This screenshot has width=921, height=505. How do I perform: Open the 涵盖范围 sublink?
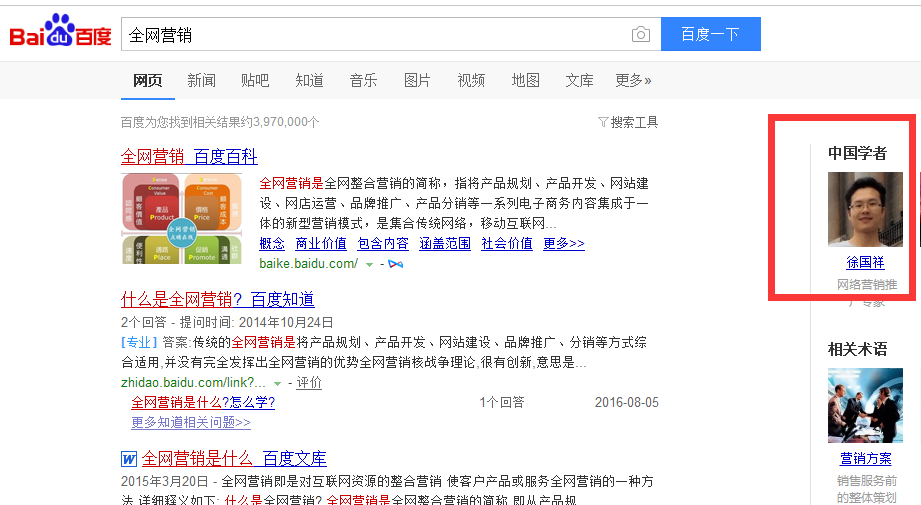[445, 243]
